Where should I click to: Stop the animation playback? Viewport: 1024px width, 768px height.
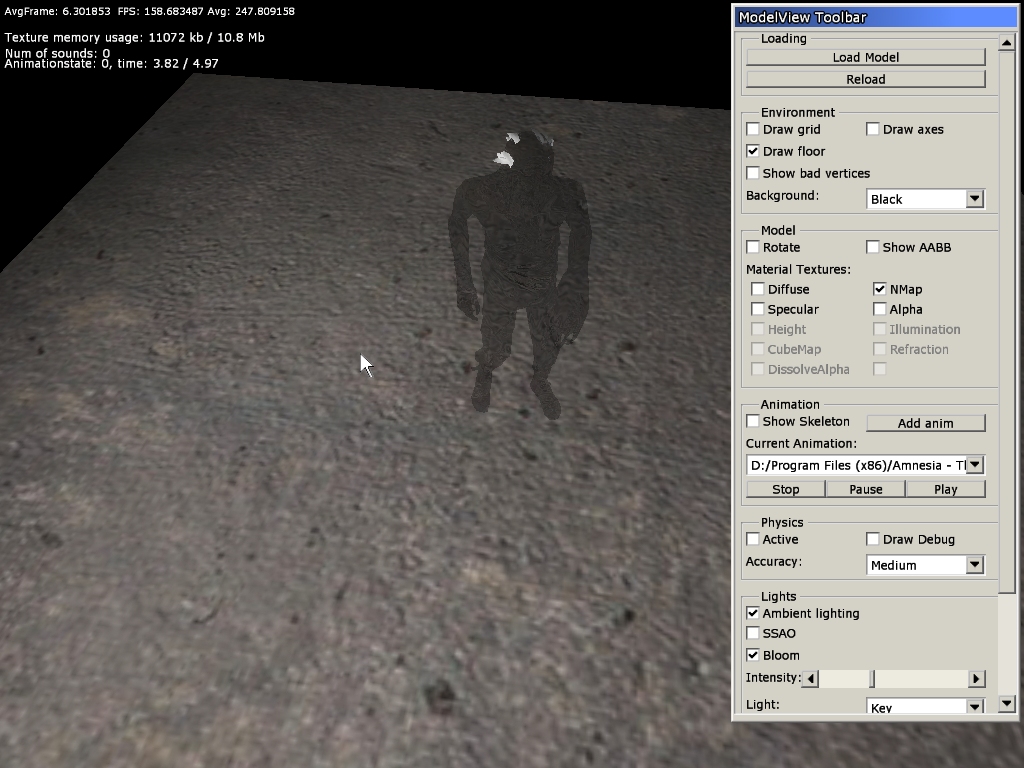785,489
